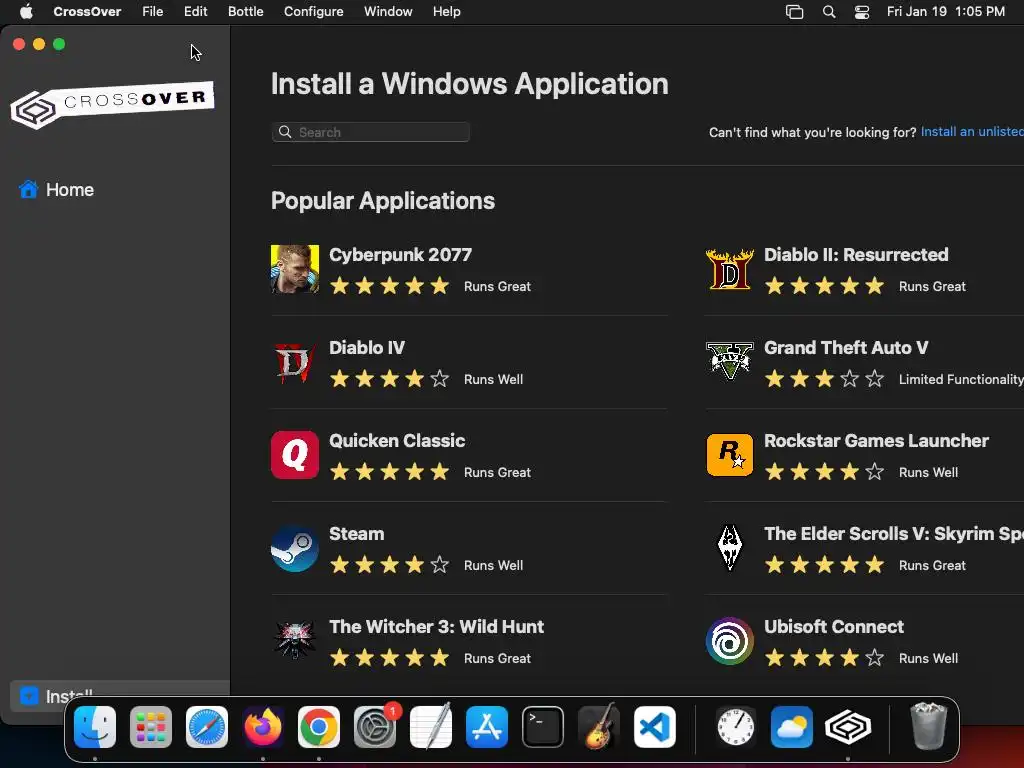This screenshot has width=1024, height=768.
Task: Open App Store from the dock
Action: click(x=487, y=727)
